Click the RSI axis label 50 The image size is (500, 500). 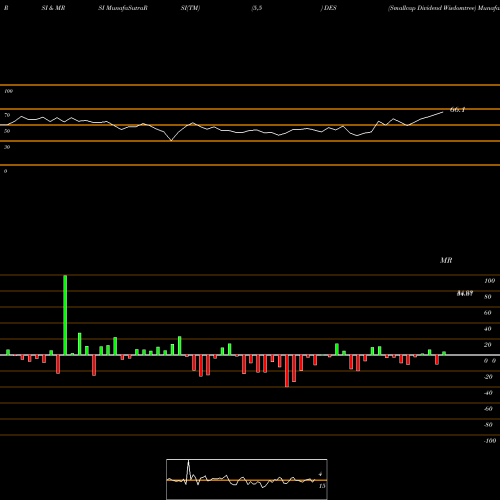point(7,131)
